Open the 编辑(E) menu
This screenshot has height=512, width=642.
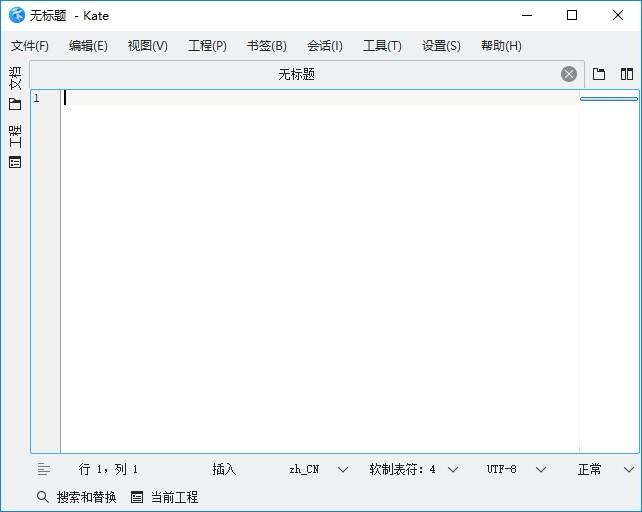click(88, 45)
